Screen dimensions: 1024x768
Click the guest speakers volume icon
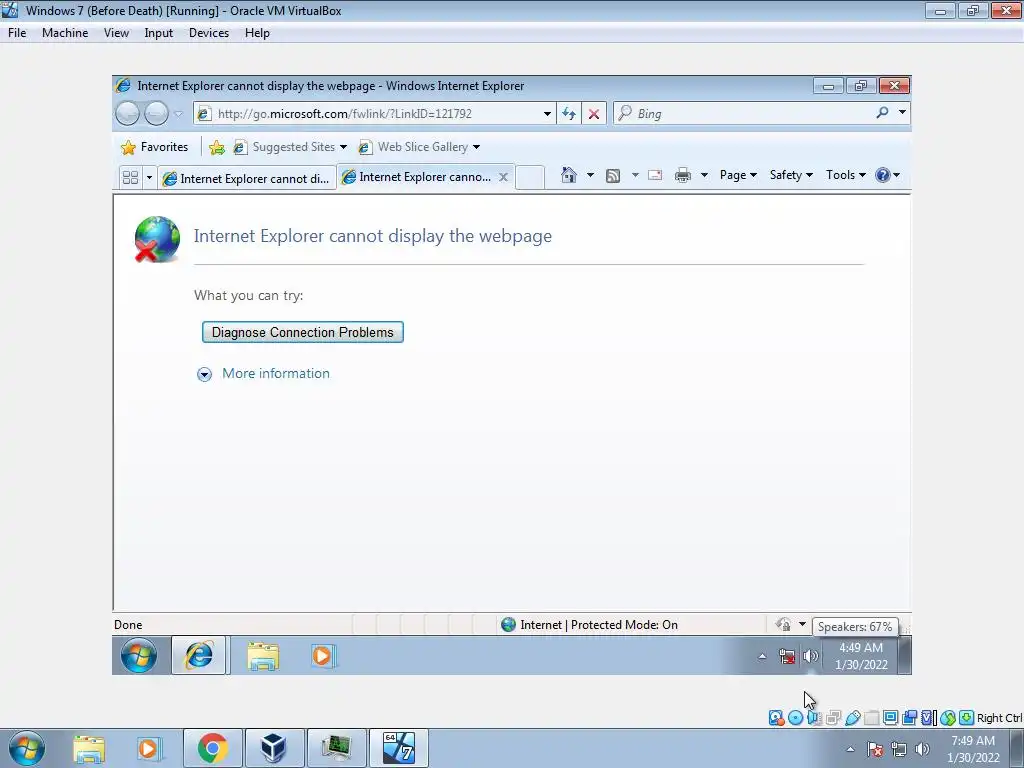[x=810, y=656]
